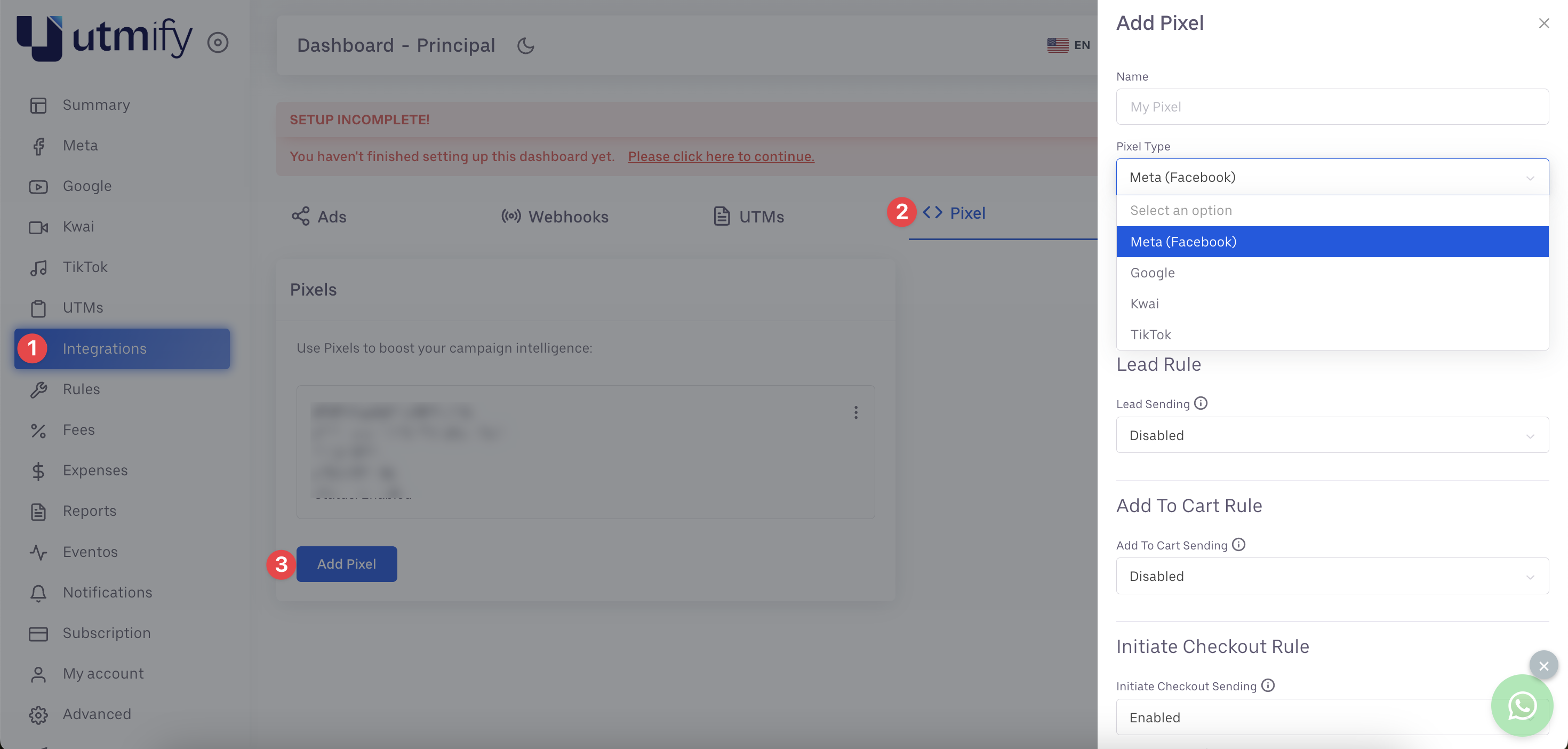Viewport: 1568px width, 749px height.
Task: Click the utmify logo
Action: (x=104, y=38)
